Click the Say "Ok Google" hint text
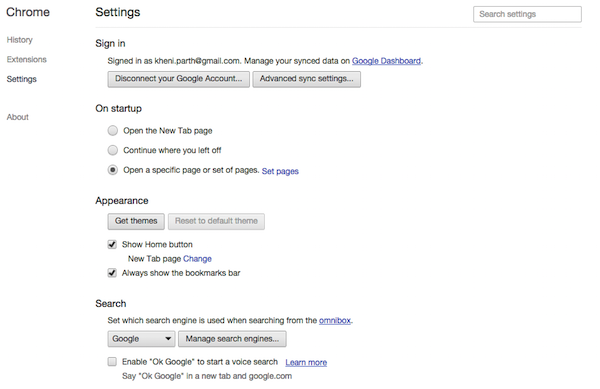The image size is (600, 389). pyautogui.click(x=207, y=376)
